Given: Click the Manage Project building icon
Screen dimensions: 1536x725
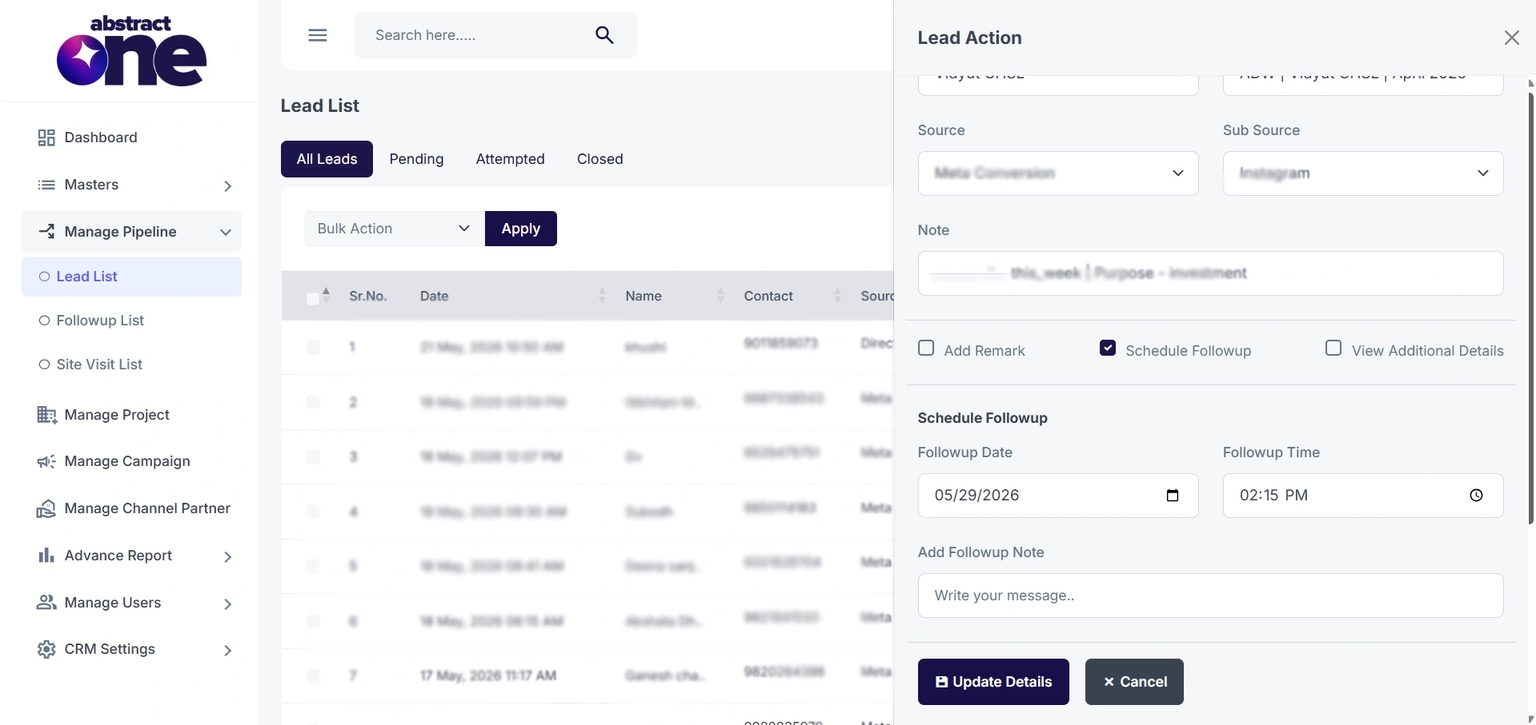Looking at the screenshot, I should click(x=46, y=414).
